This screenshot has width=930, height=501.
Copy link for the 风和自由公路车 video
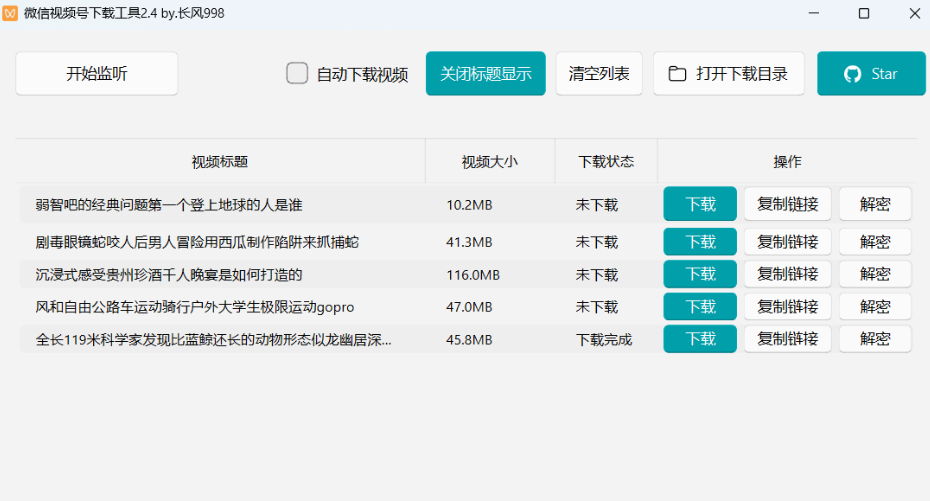[787, 307]
